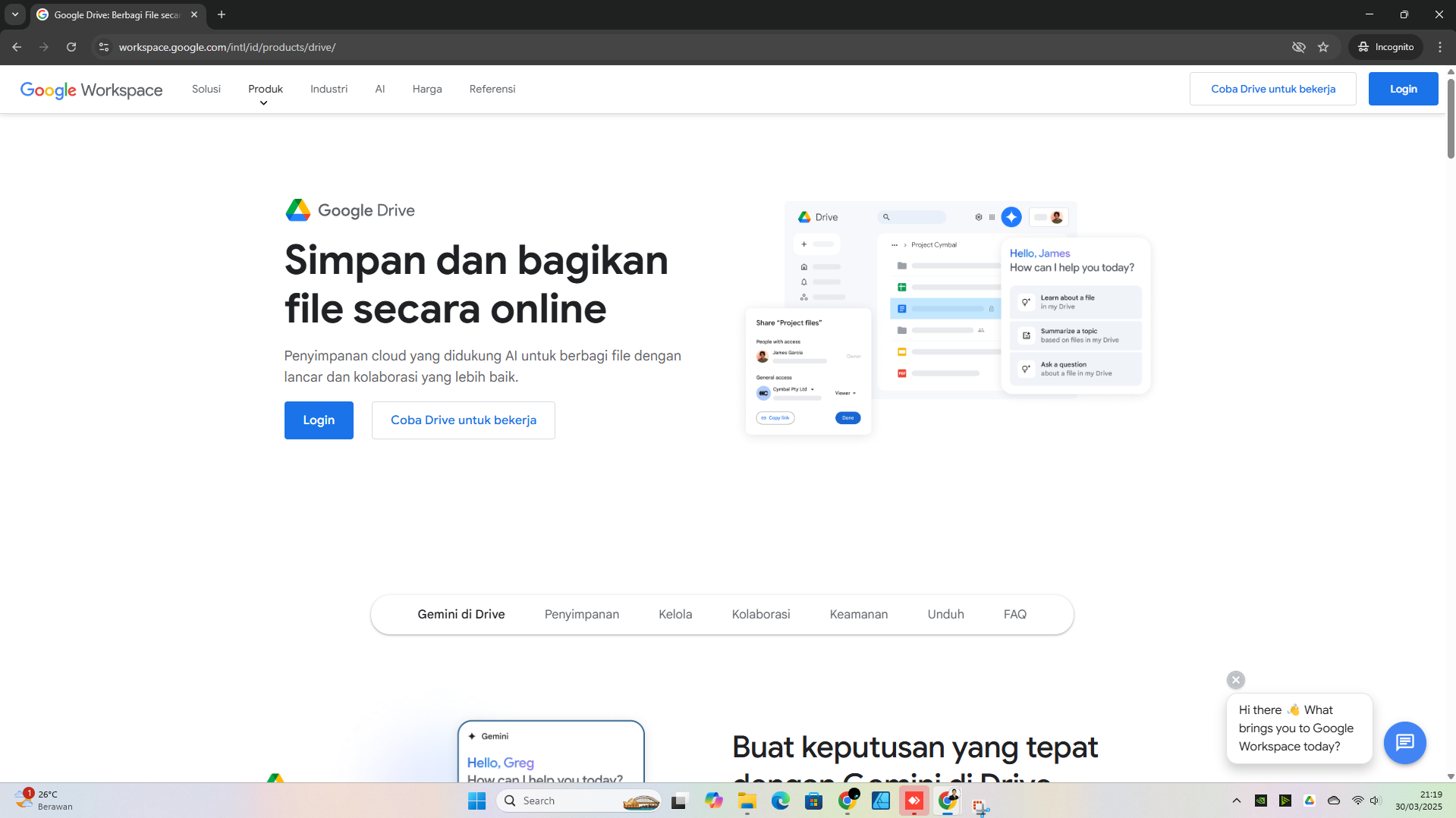Open the blue chat bubble icon

(1405, 742)
